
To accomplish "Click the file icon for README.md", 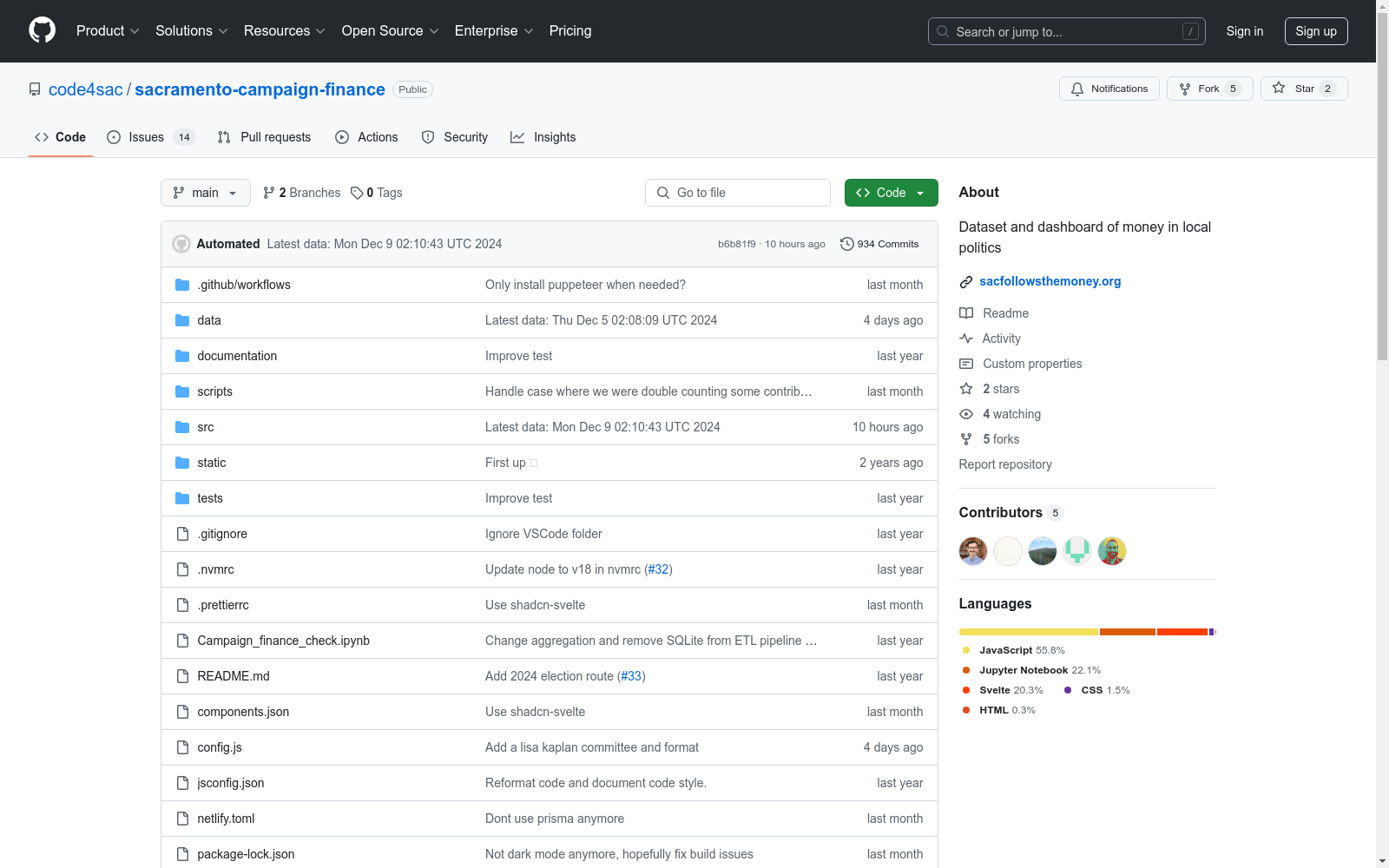I will click(182, 676).
